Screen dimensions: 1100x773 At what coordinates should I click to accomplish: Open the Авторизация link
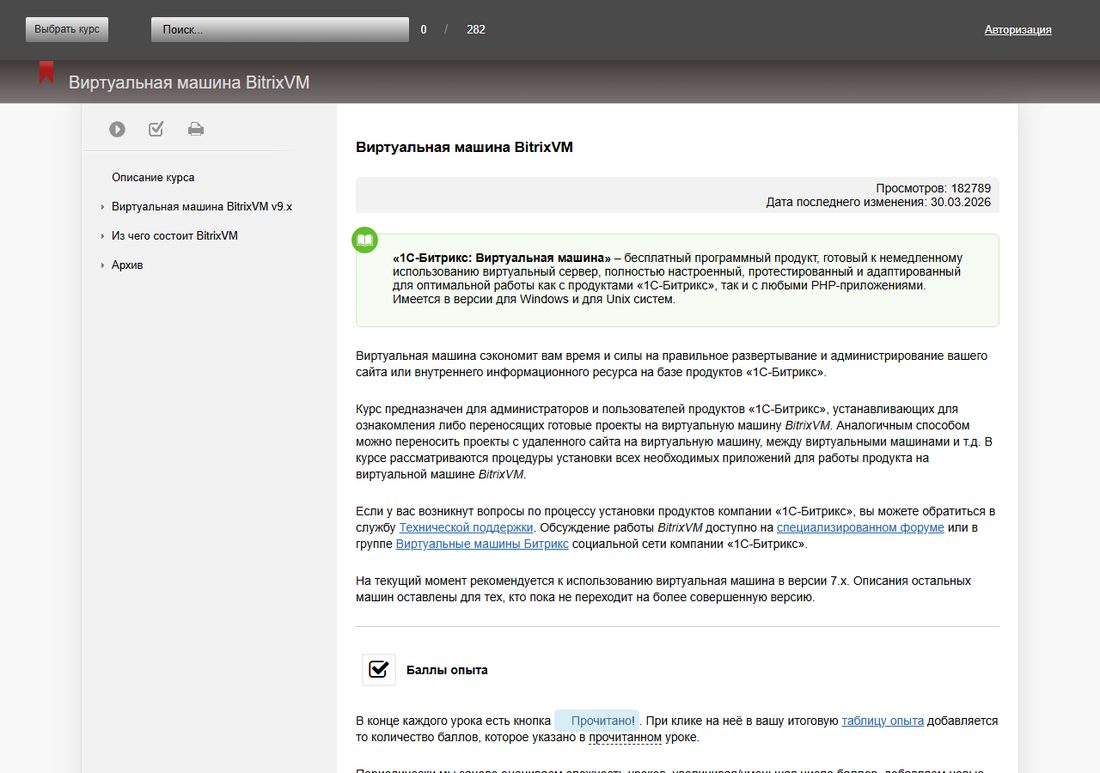pyautogui.click(x=1017, y=29)
